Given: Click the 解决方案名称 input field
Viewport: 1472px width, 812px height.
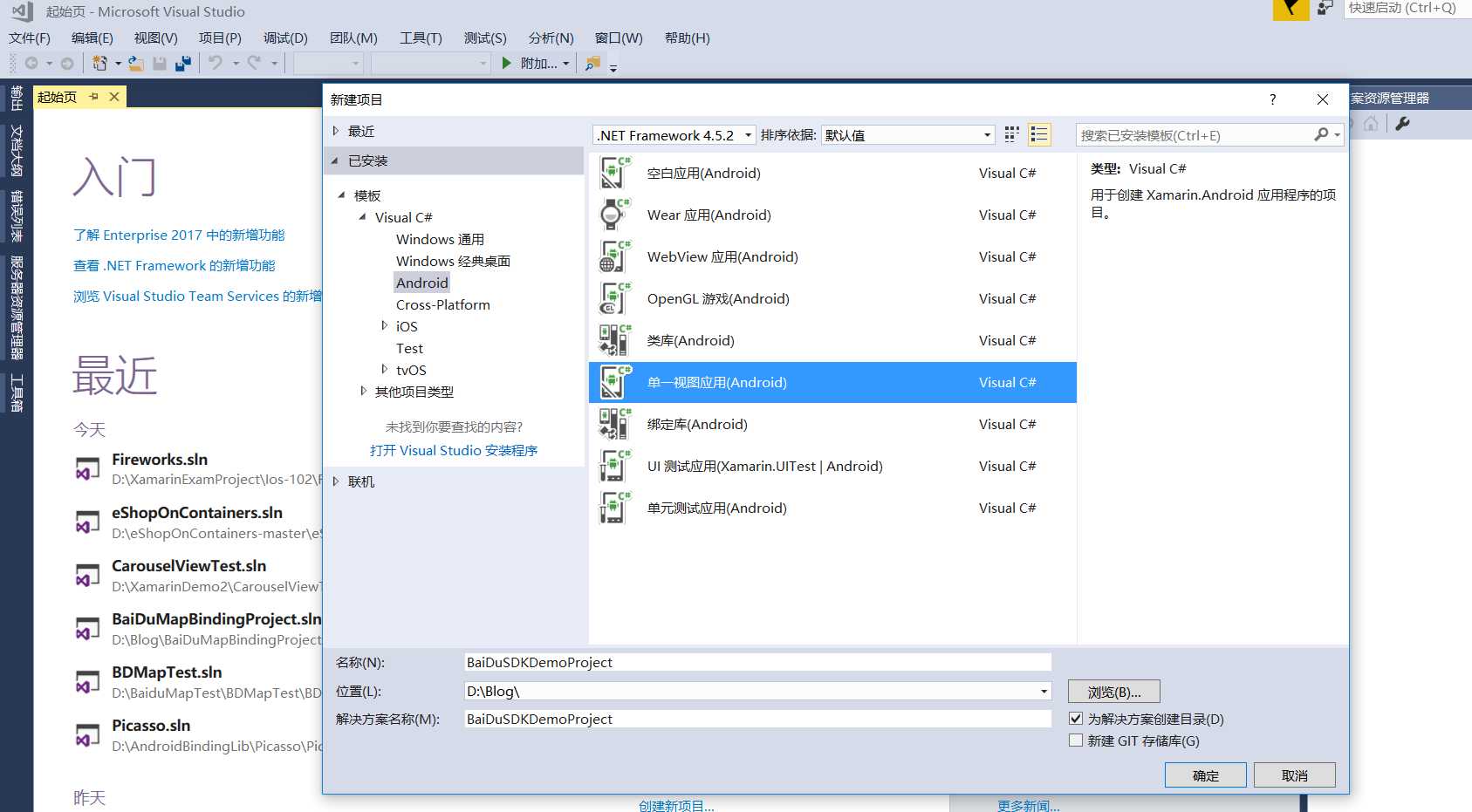Looking at the screenshot, I should click(x=757, y=719).
